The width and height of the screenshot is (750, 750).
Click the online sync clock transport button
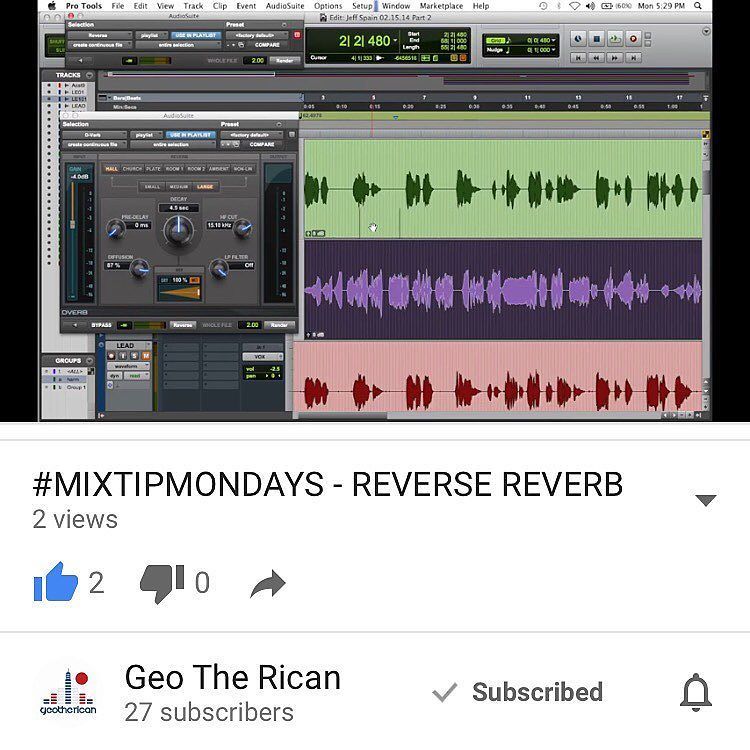point(578,39)
